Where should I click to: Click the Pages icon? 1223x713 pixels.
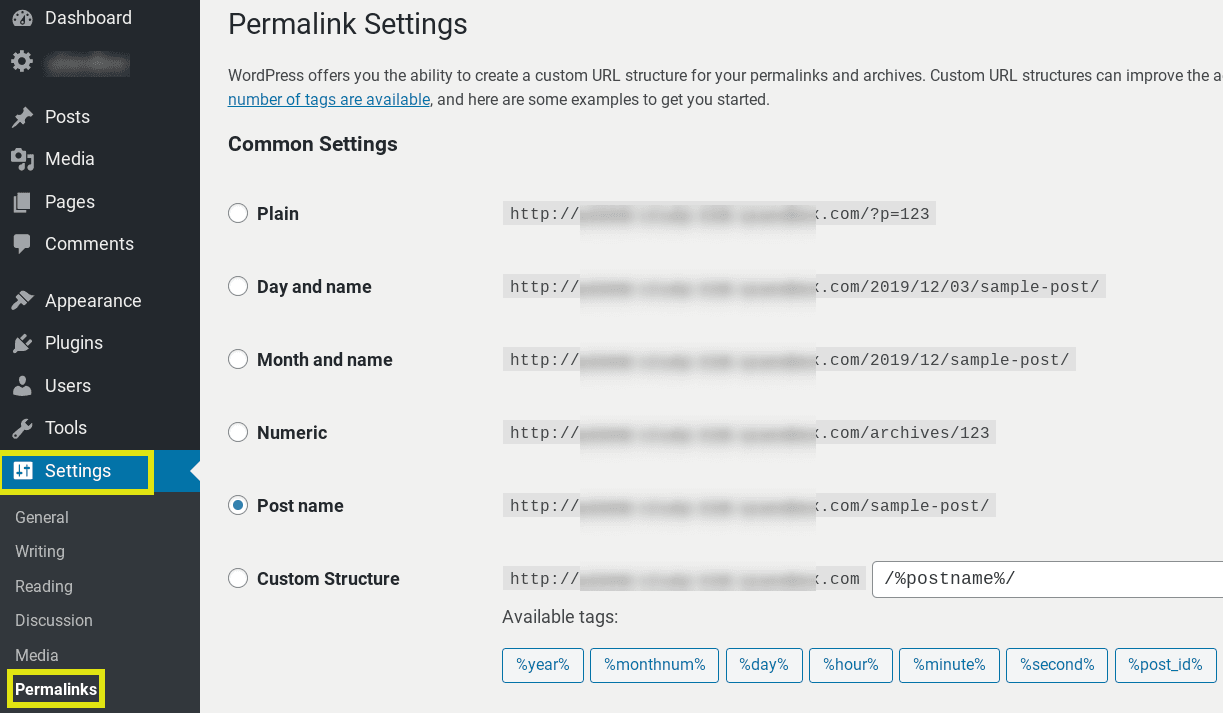[22, 202]
